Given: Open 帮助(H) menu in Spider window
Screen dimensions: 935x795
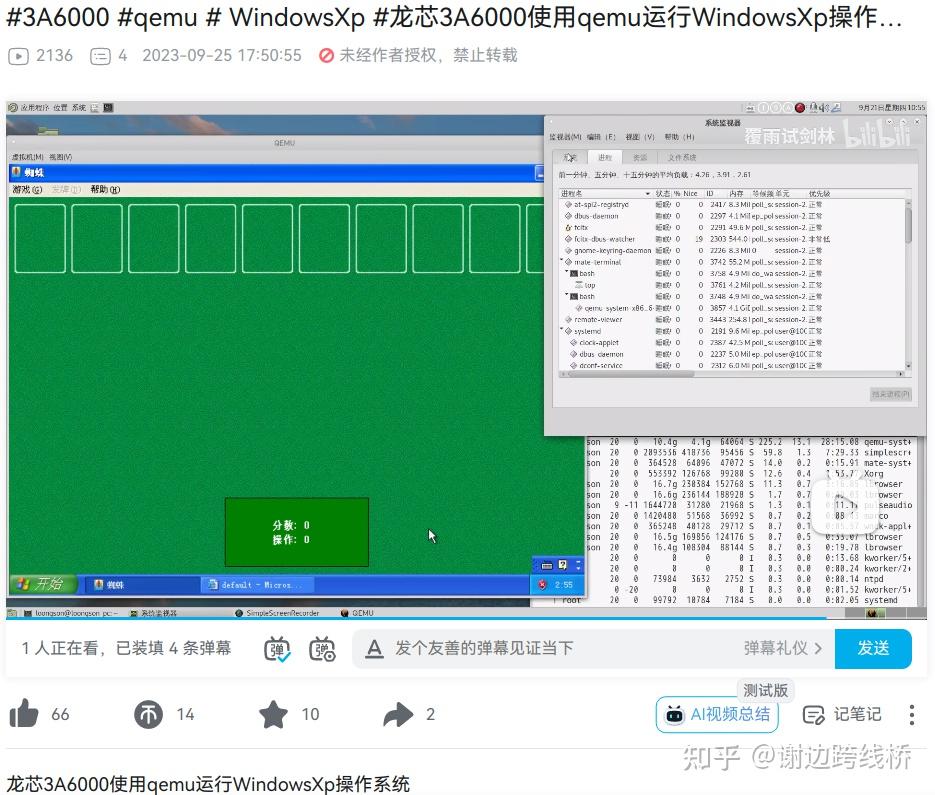Looking at the screenshot, I should (x=105, y=190).
